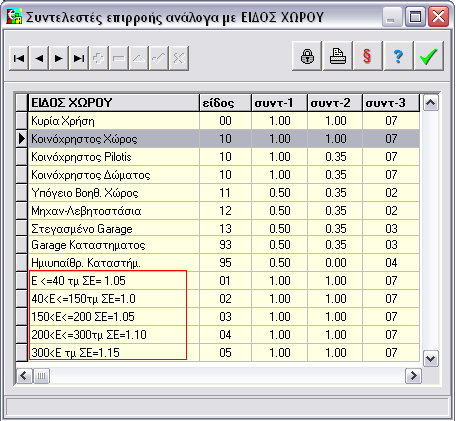The height and width of the screenshot is (421, 456).
Task: Click είδος cell of Στεγασμένο Garage
Action: [x=225, y=229]
